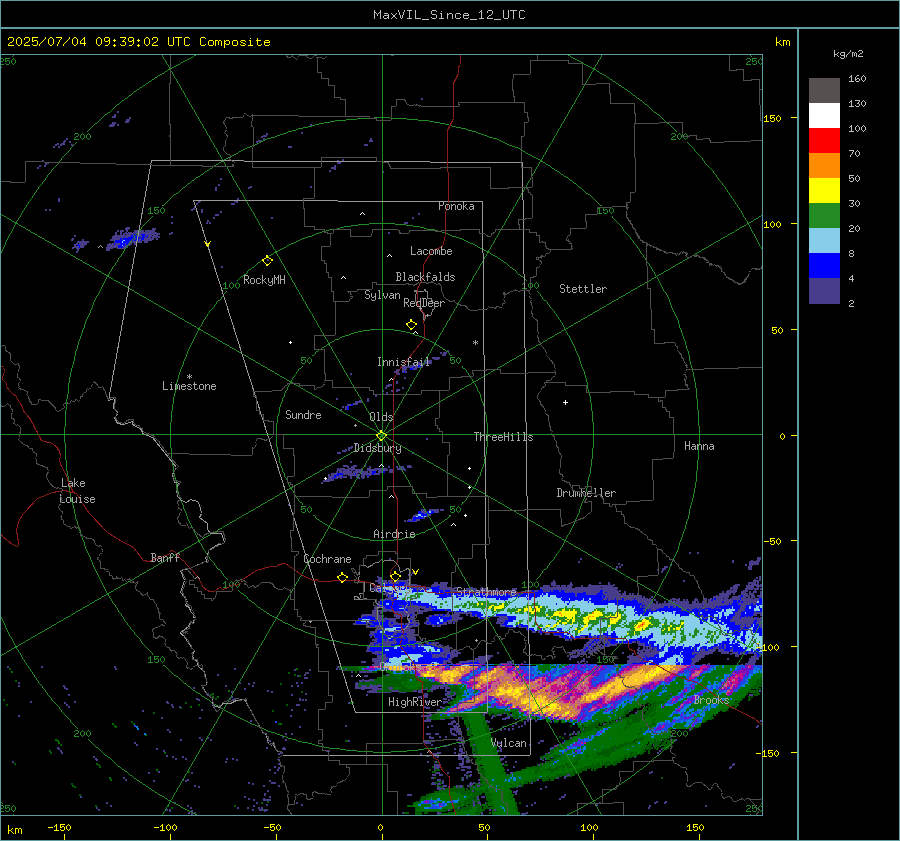Select the orange 50-70 legend swatch
This screenshot has width=900, height=841.
824,165
